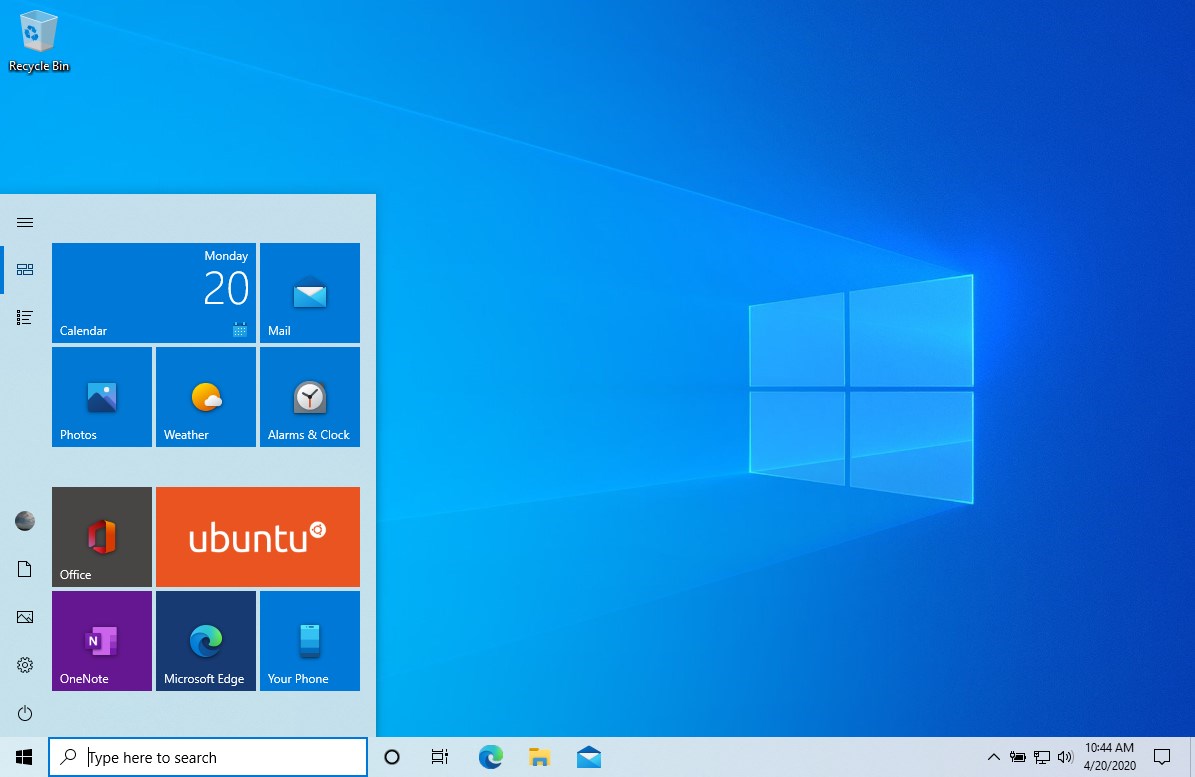Open the Your Phone app
Screen dimensions: 1195x777
pos(309,640)
